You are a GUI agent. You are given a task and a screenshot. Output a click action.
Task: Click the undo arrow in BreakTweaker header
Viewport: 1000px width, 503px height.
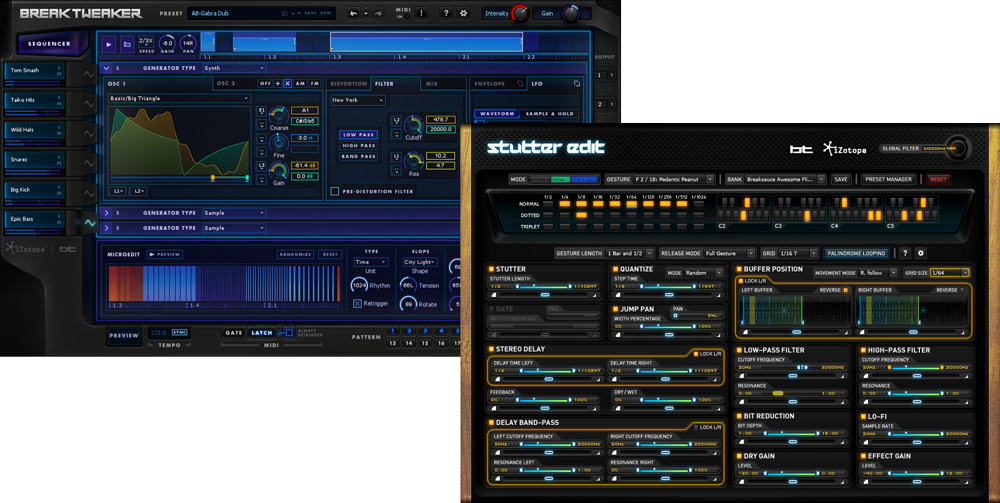click(x=353, y=13)
